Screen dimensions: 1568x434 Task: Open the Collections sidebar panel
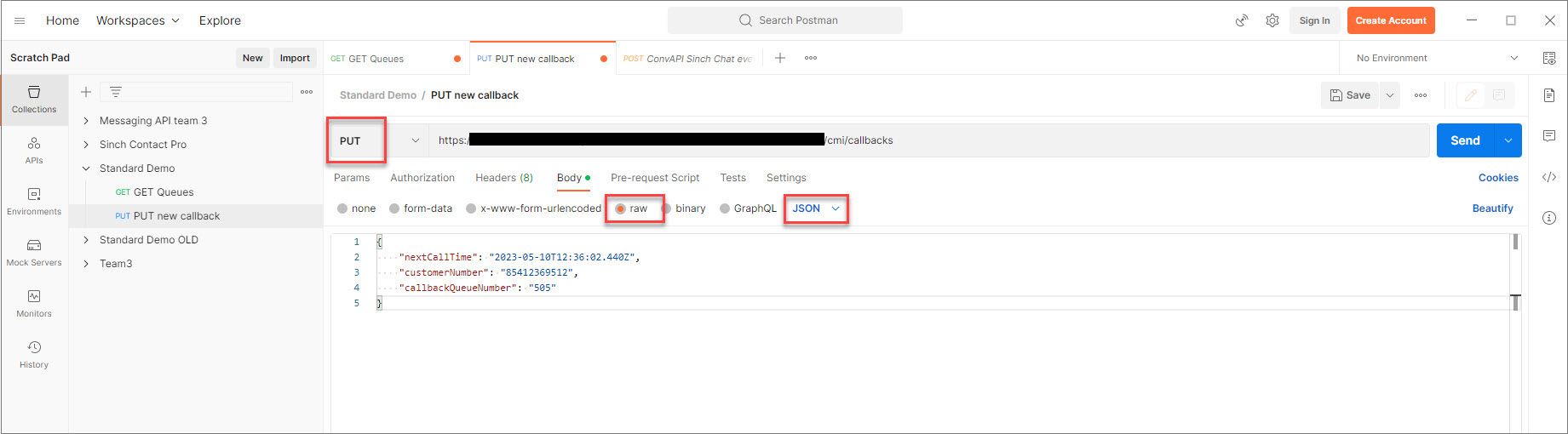[x=34, y=100]
